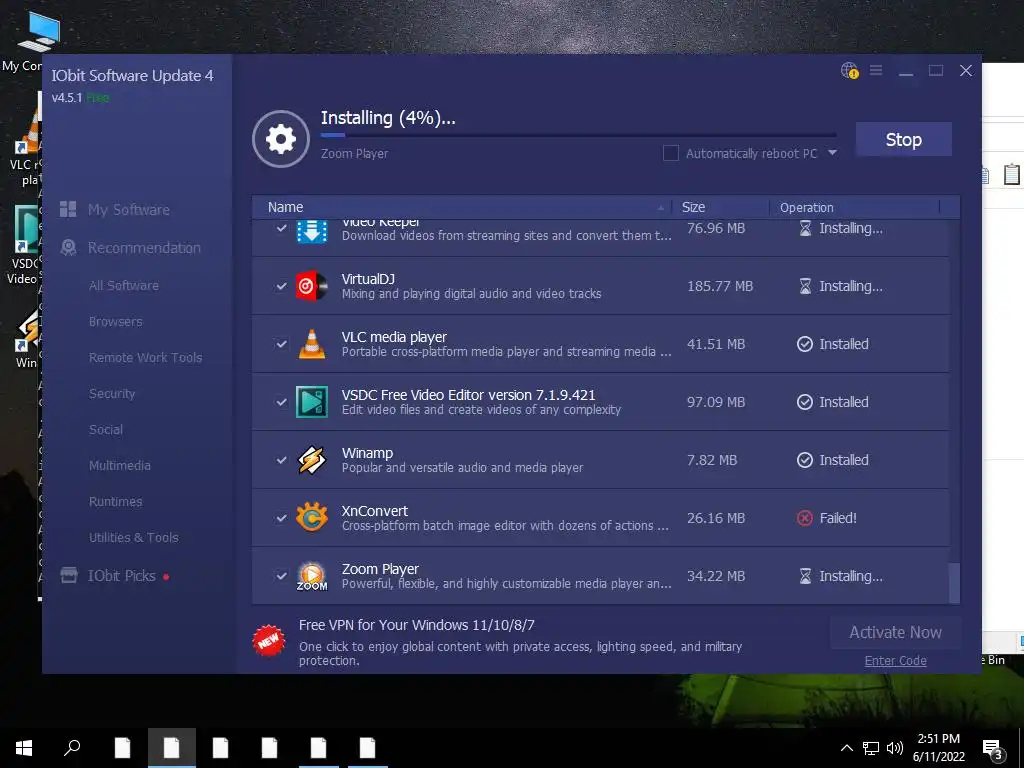Click the hourglass icon for Zoom Player
Image resolution: width=1024 pixels, height=768 pixels.
coord(805,576)
